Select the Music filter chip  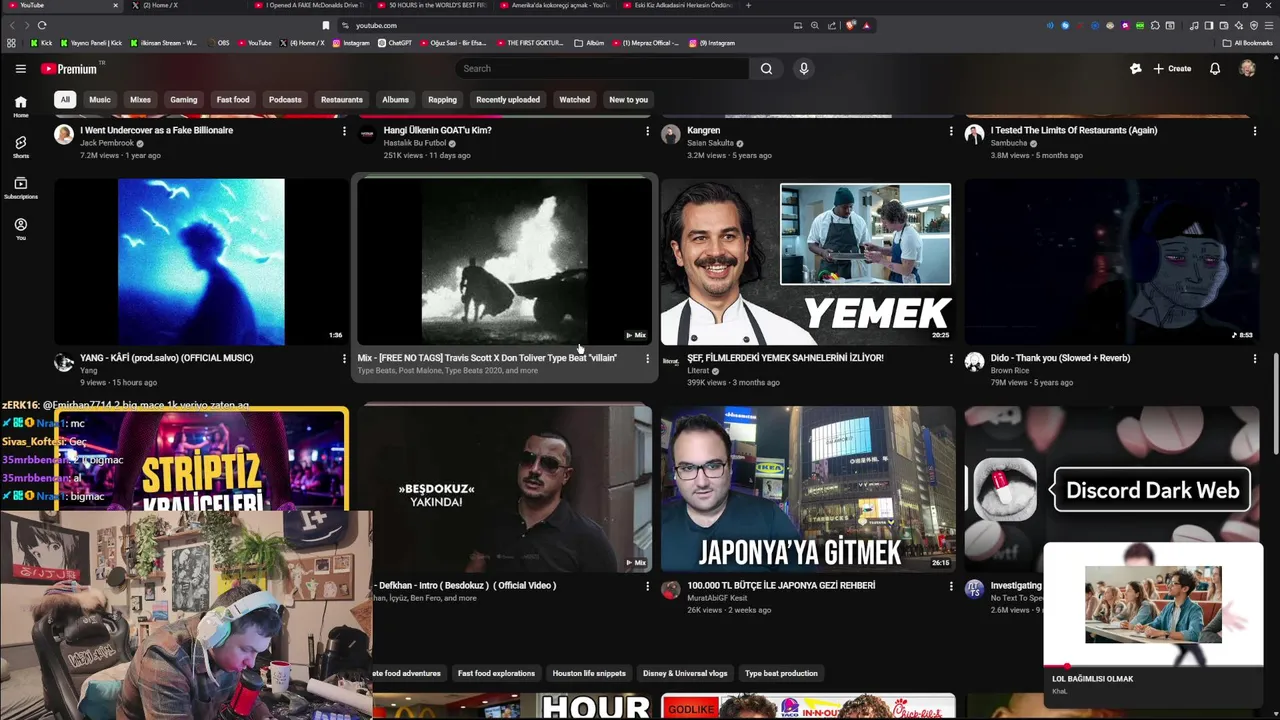100,100
